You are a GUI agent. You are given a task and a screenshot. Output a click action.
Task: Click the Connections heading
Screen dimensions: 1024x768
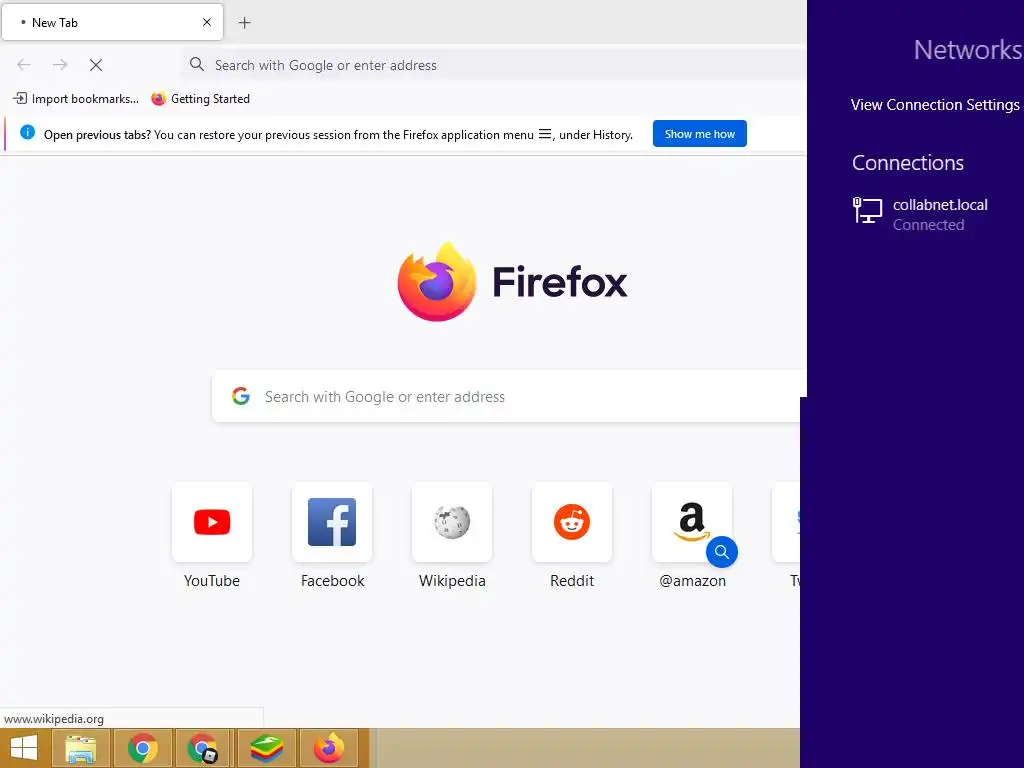pos(908,163)
